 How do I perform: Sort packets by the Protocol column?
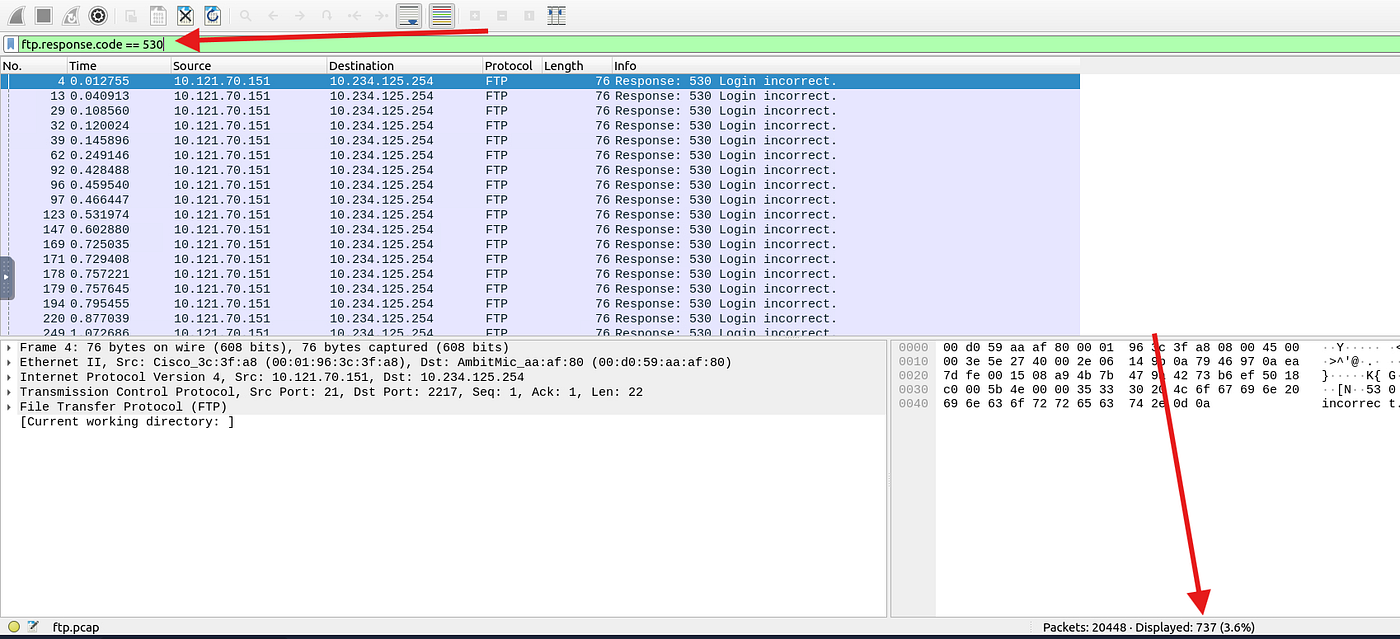point(512,66)
